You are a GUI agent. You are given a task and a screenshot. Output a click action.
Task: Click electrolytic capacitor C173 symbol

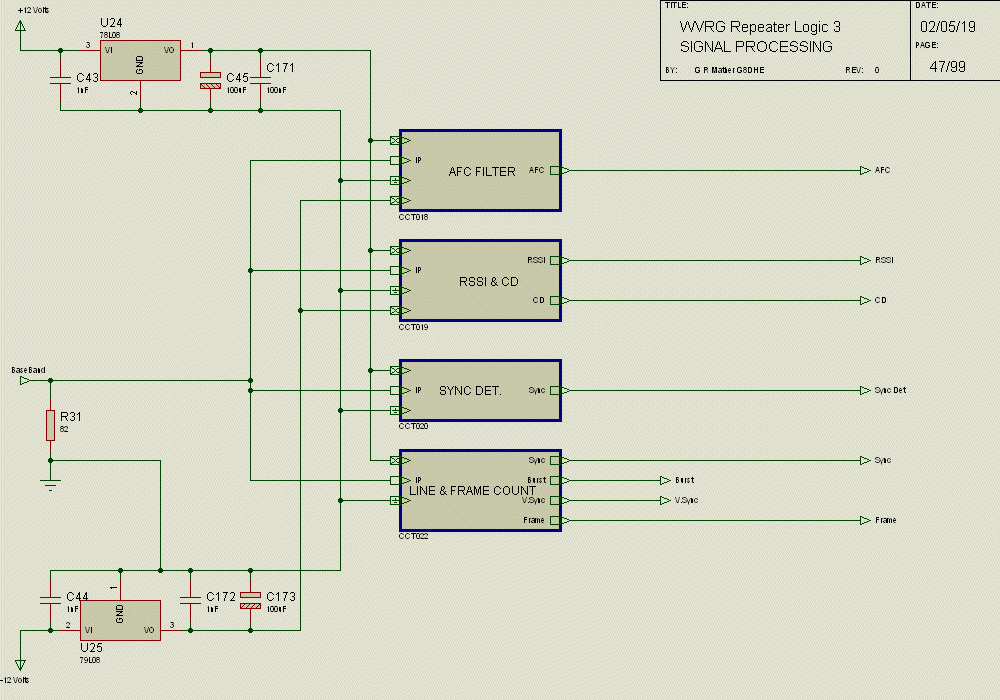[251, 600]
